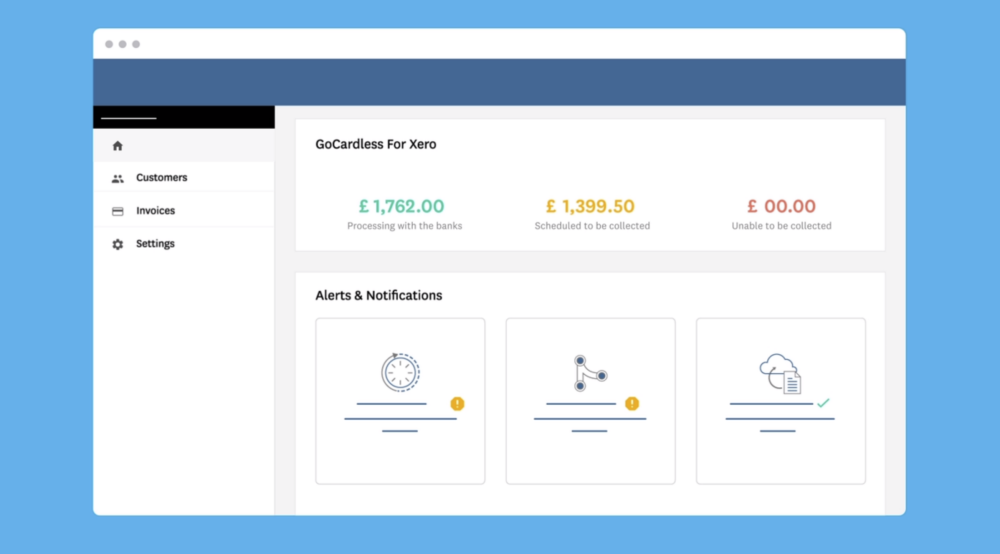Click the branch connection alert icon

589,373
